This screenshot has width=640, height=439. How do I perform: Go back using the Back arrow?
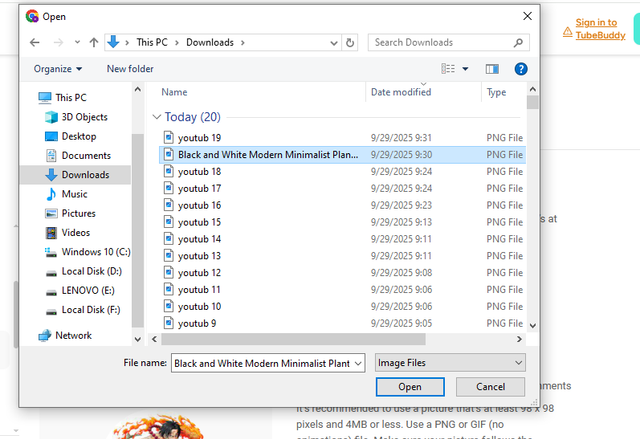click(35, 42)
